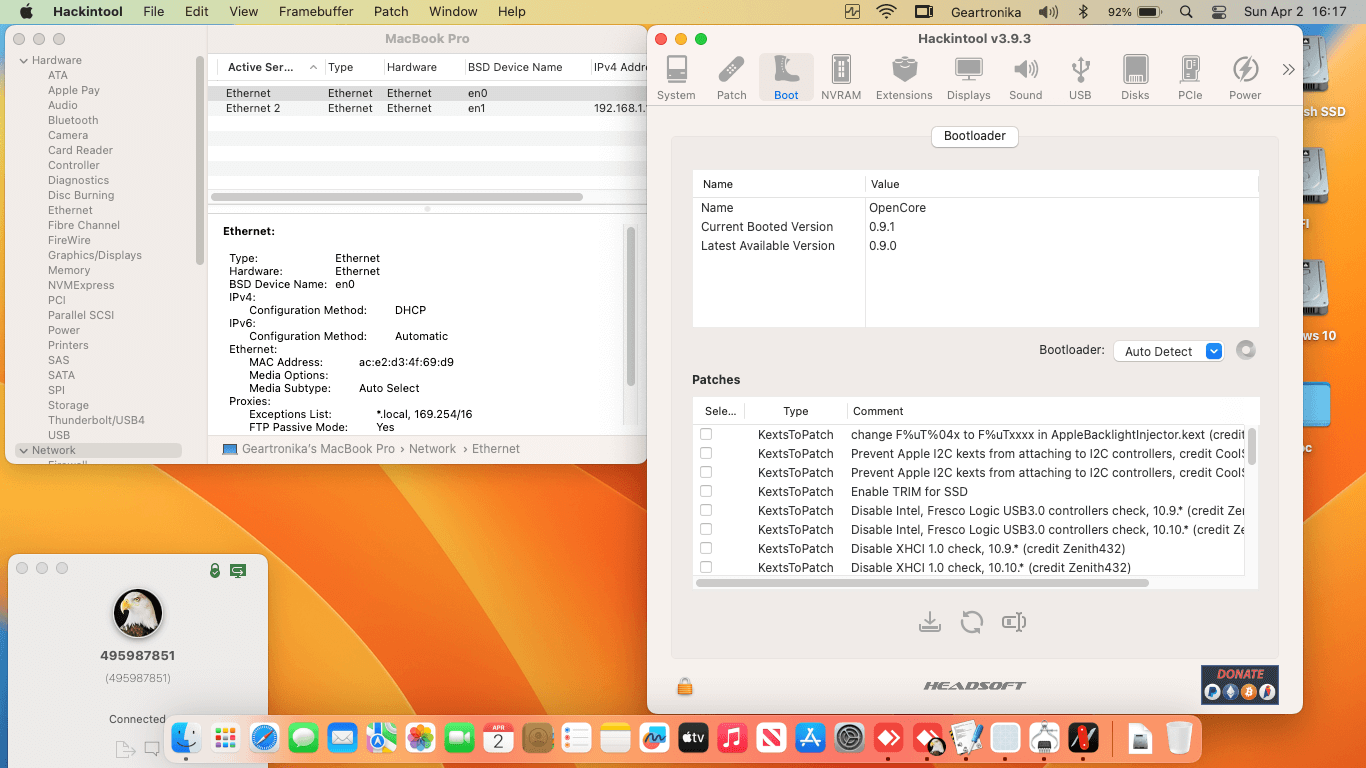Select the Ethernet row with en0
This screenshot has width=1366, height=768.
427,94
